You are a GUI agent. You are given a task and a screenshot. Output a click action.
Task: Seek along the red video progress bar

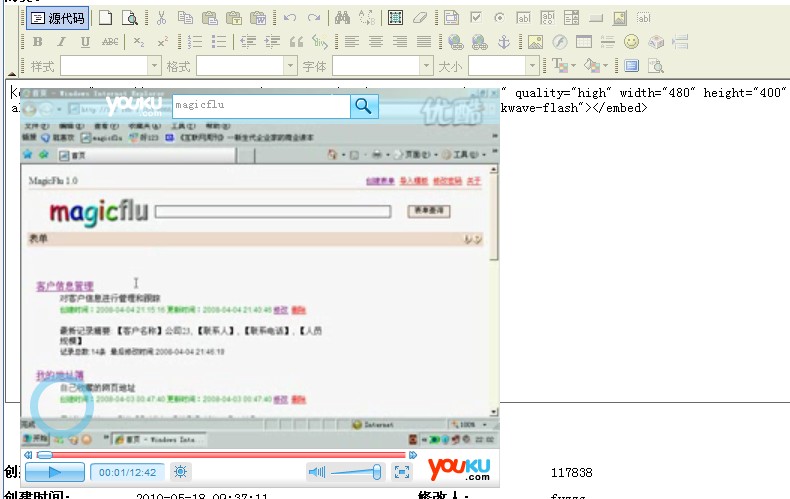coord(221,455)
